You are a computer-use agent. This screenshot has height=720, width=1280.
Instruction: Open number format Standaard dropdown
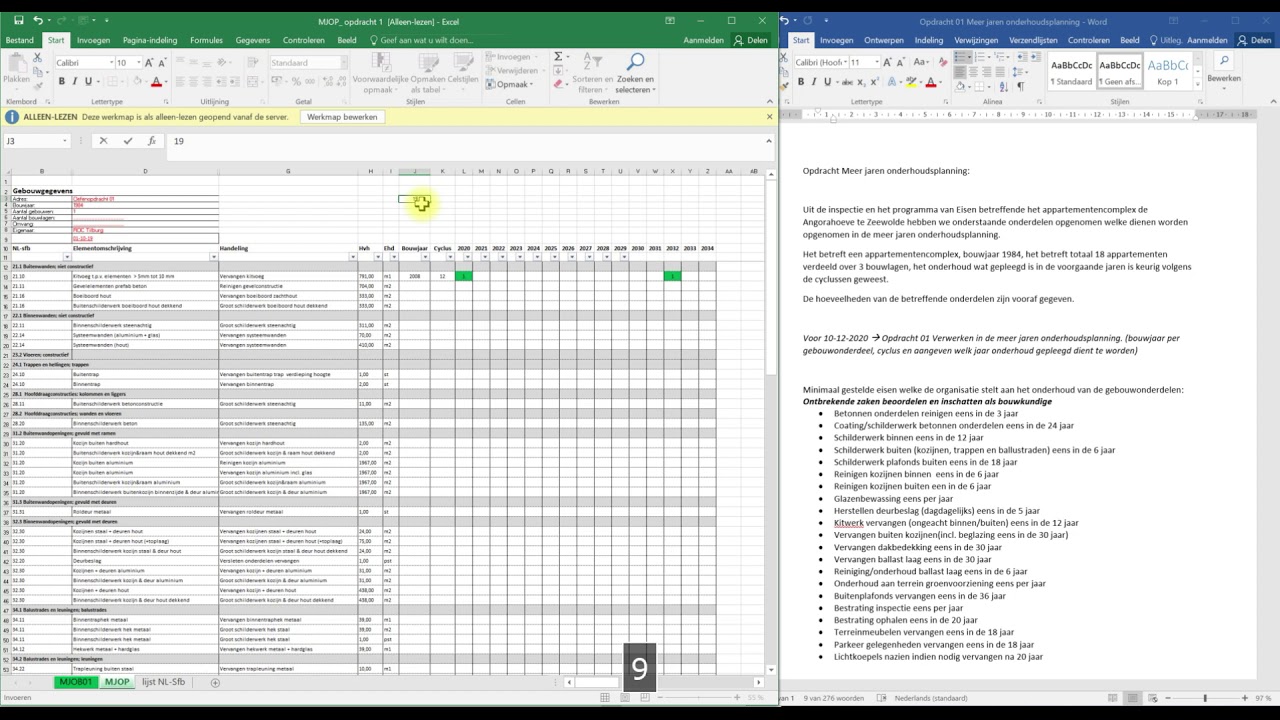pyautogui.click(x=343, y=63)
